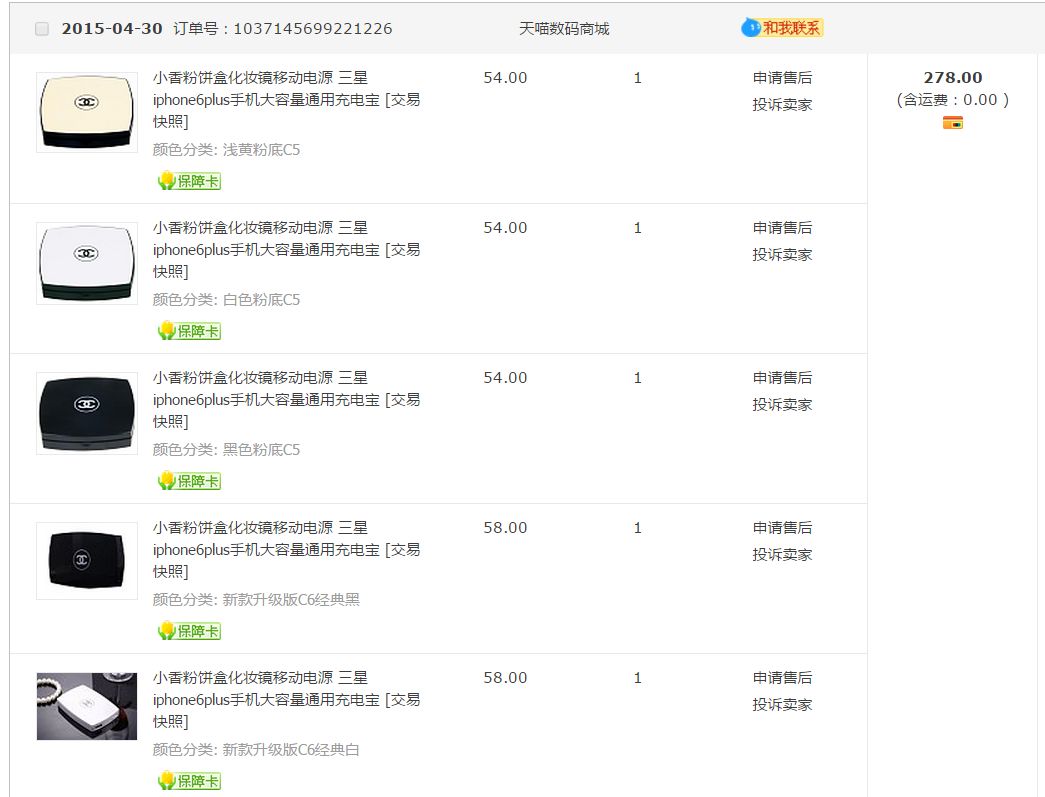1045x797 pixels.
Task: Open the light yellow compact product thumbnail
Action: [x=87, y=112]
